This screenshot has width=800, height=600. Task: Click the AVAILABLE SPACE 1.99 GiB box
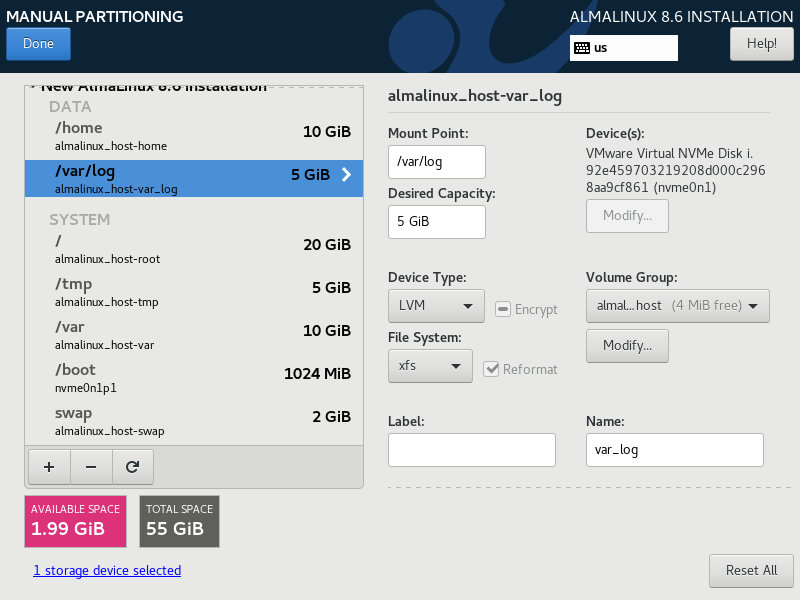[x=76, y=521]
